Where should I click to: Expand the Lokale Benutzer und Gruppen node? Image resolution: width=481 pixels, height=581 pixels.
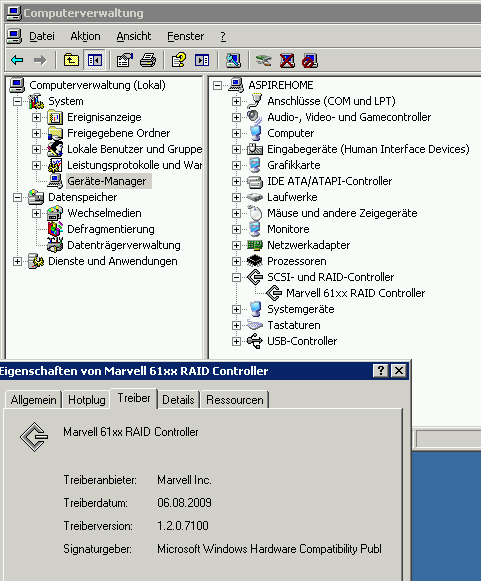pos(36,149)
